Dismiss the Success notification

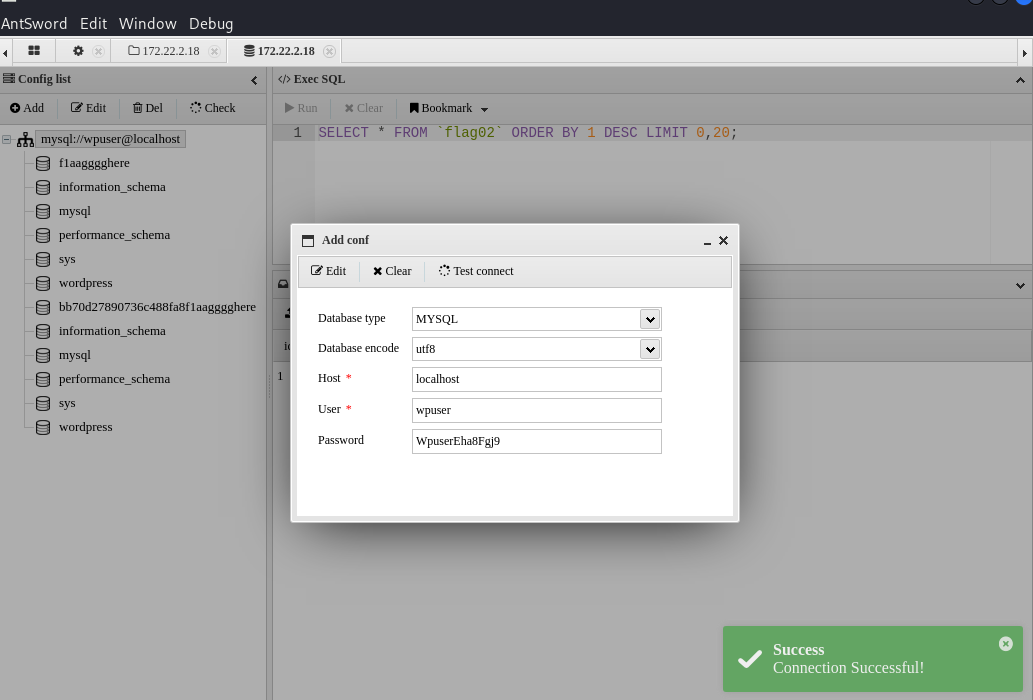point(1005,644)
